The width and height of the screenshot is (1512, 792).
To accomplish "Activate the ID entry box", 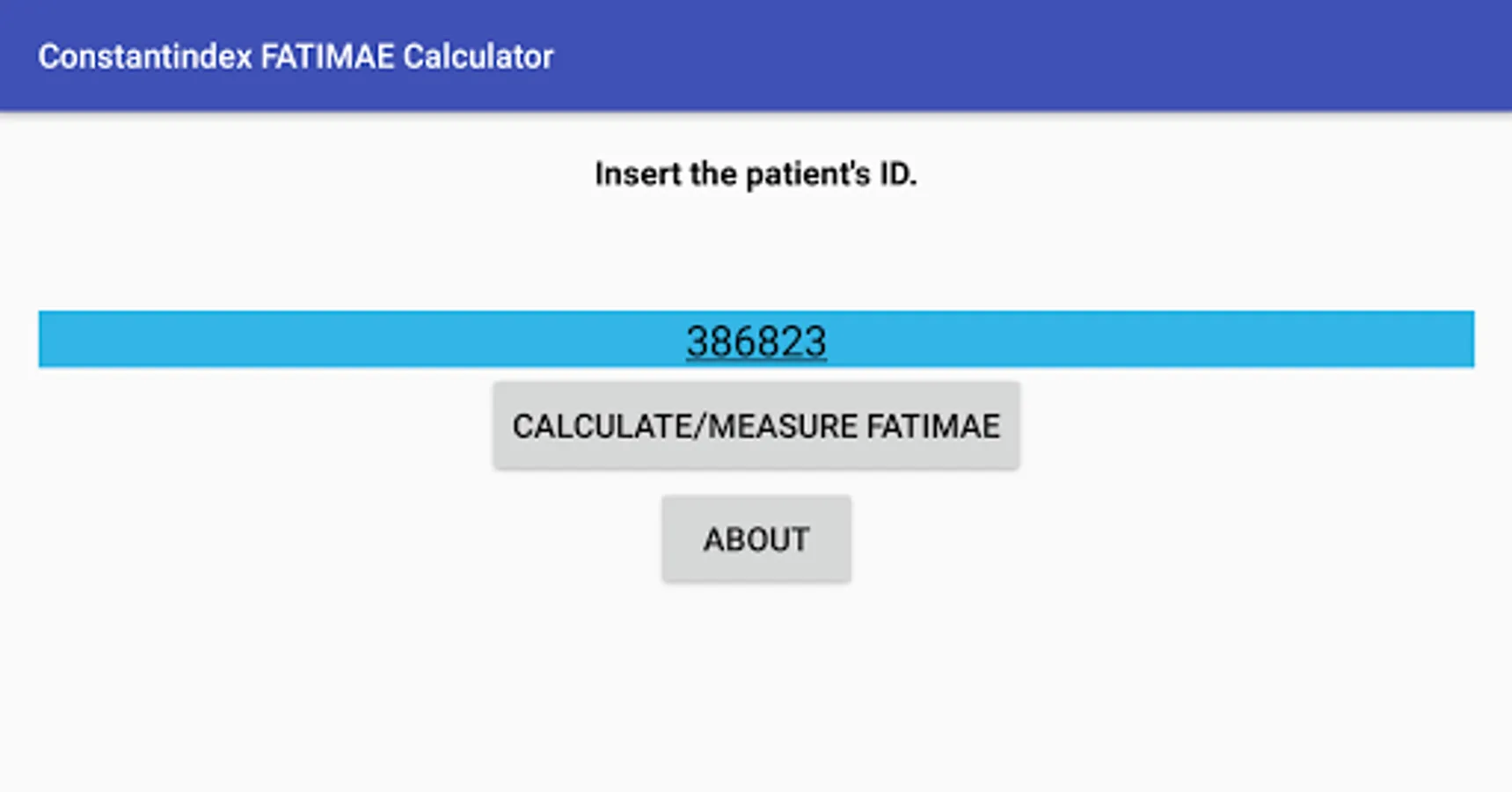I will 756,340.
